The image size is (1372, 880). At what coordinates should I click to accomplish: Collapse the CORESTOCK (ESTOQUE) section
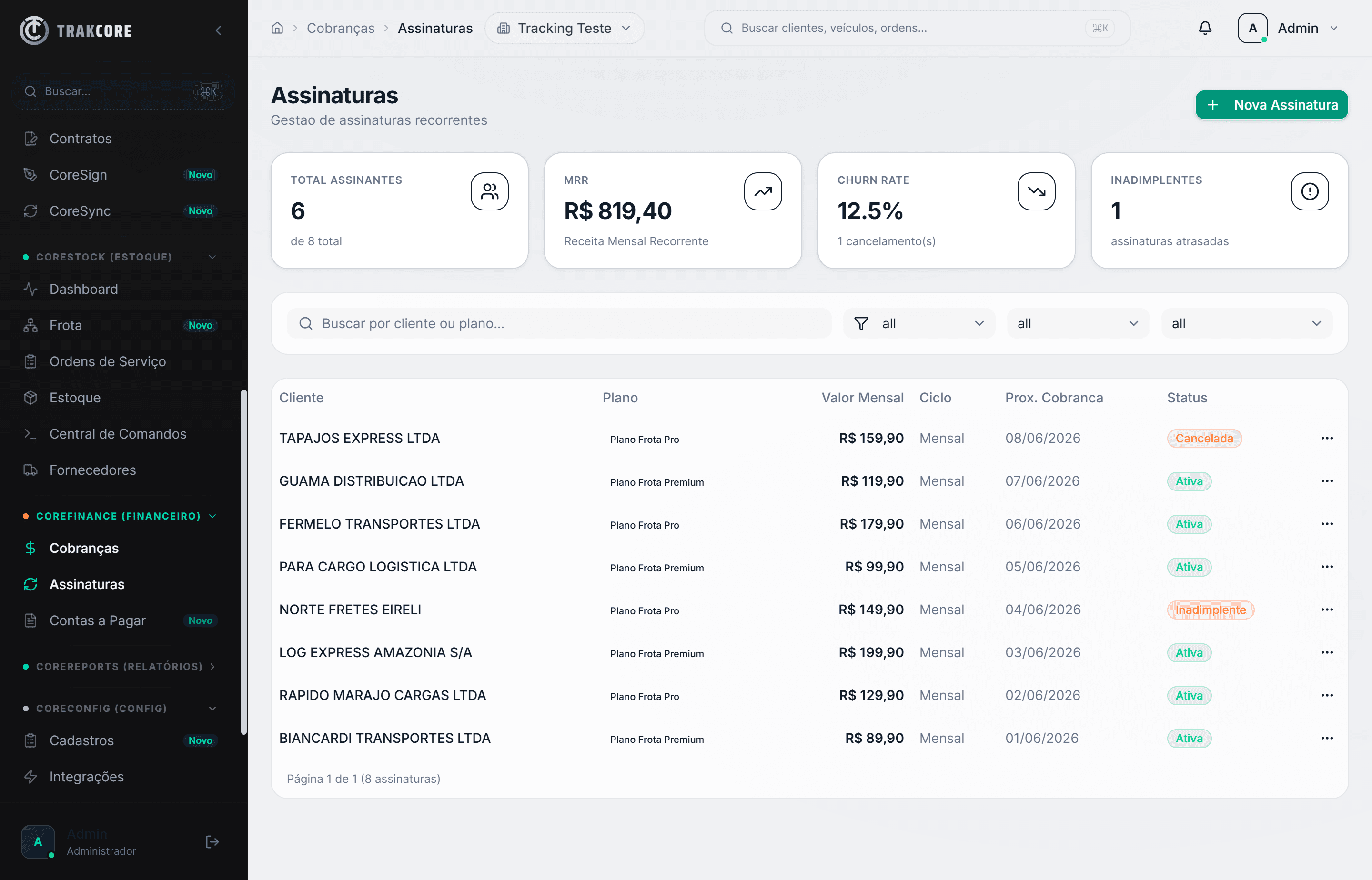pyautogui.click(x=121, y=257)
